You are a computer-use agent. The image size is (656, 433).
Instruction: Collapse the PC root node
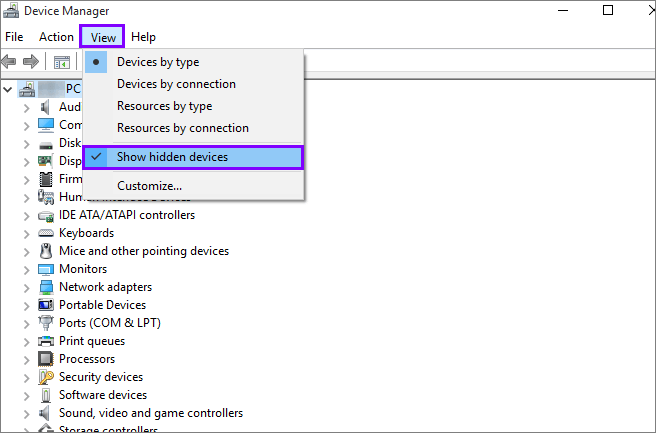coord(8,89)
